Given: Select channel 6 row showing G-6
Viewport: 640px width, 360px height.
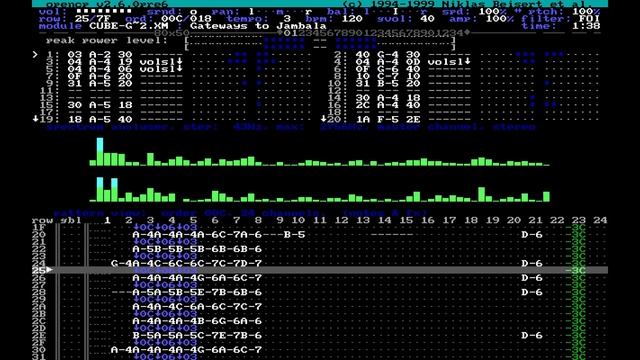Looking at the screenshot, I should (x=464, y=69).
